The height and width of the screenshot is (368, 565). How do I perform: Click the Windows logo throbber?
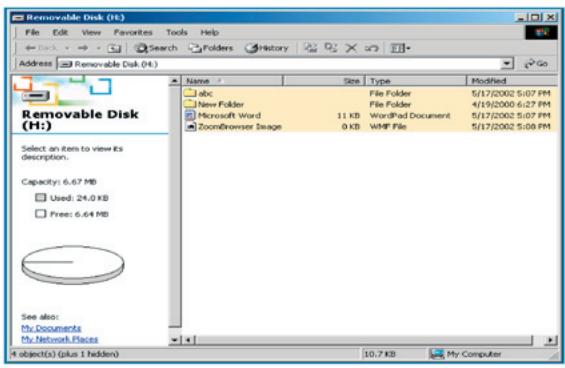(541, 32)
